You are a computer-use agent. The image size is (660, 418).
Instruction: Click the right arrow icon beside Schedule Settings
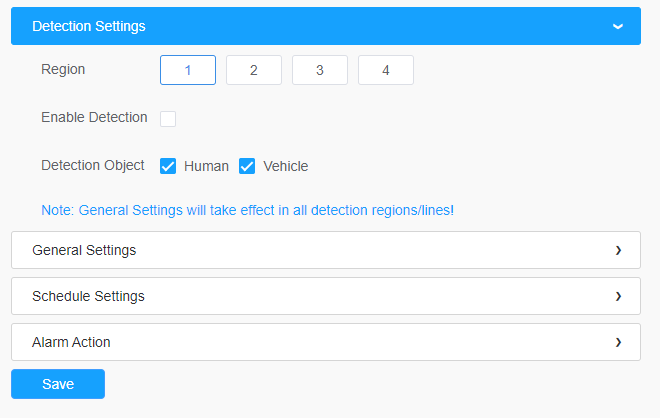point(618,296)
